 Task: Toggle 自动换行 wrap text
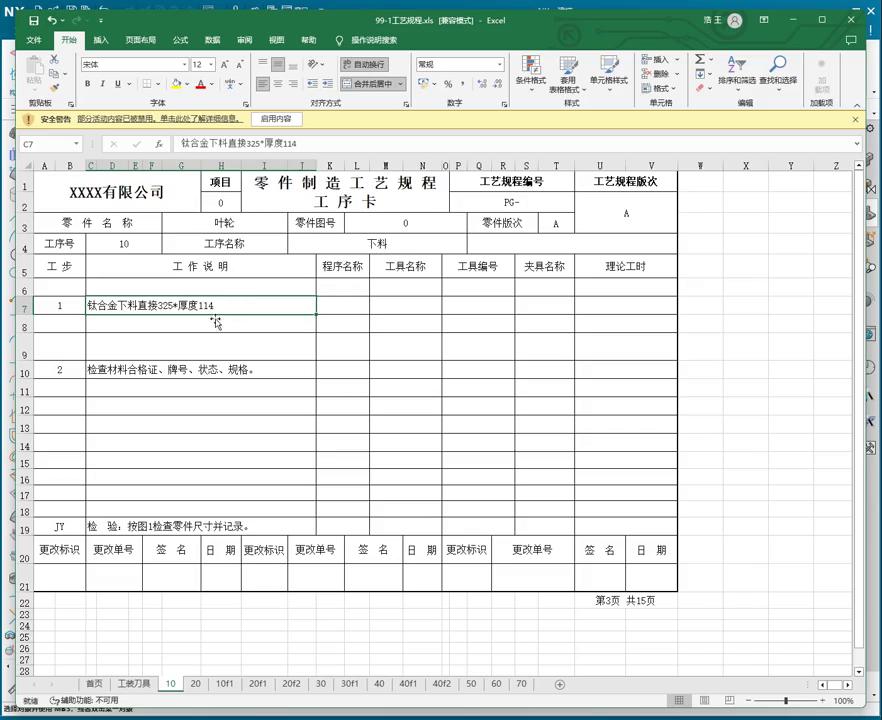point(362,64)
